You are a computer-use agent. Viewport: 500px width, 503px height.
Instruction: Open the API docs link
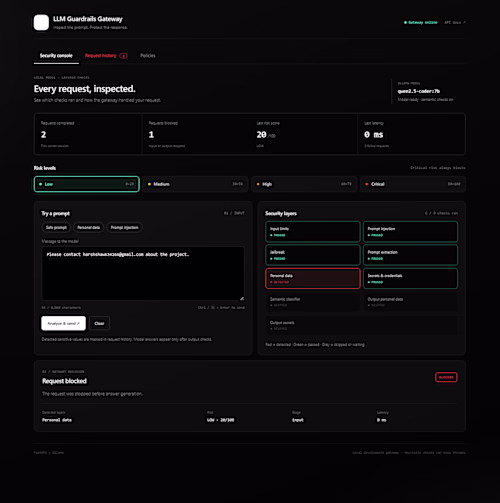pos(455,22)
